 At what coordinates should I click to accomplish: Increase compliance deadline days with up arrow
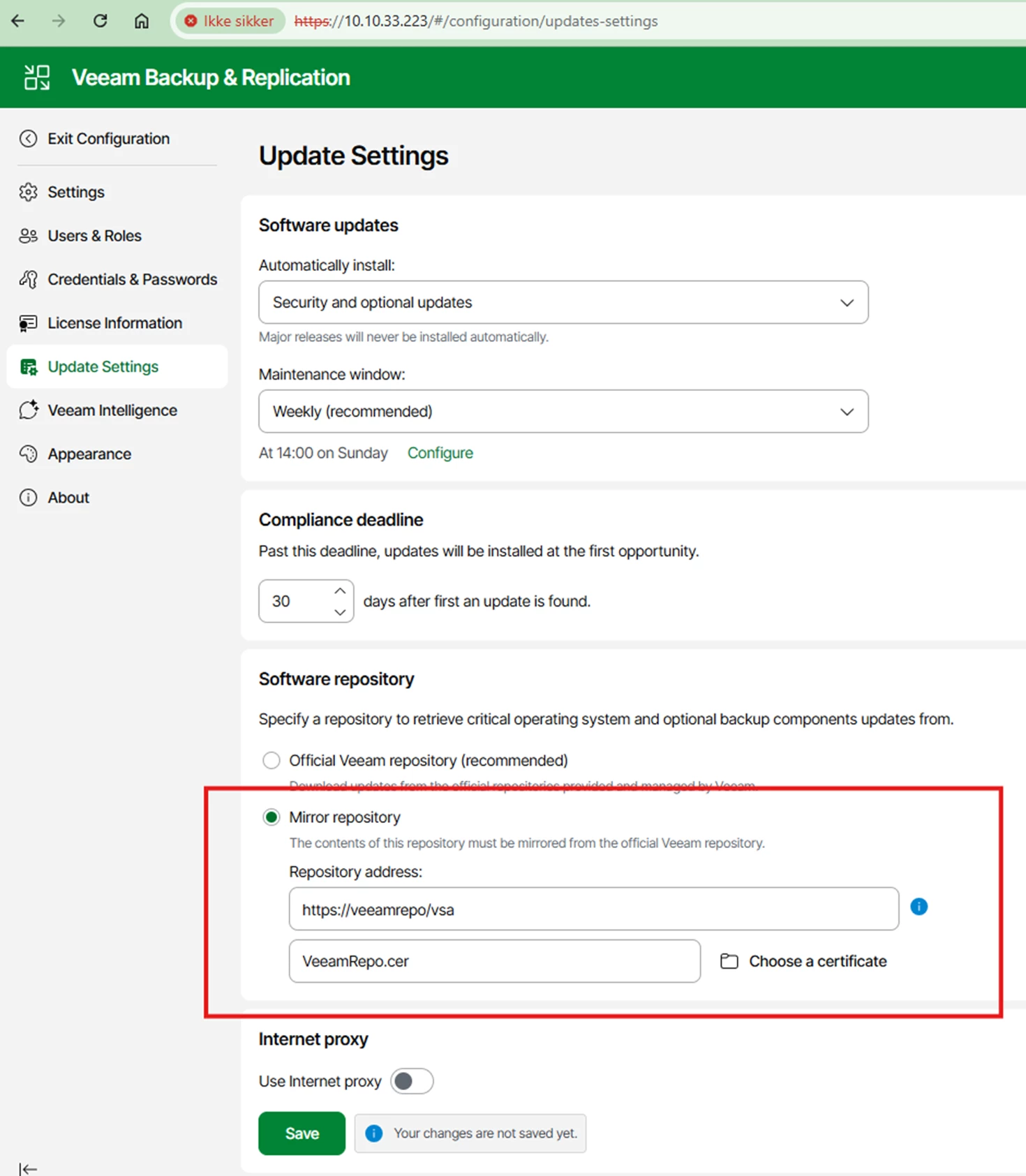[340, 591]
